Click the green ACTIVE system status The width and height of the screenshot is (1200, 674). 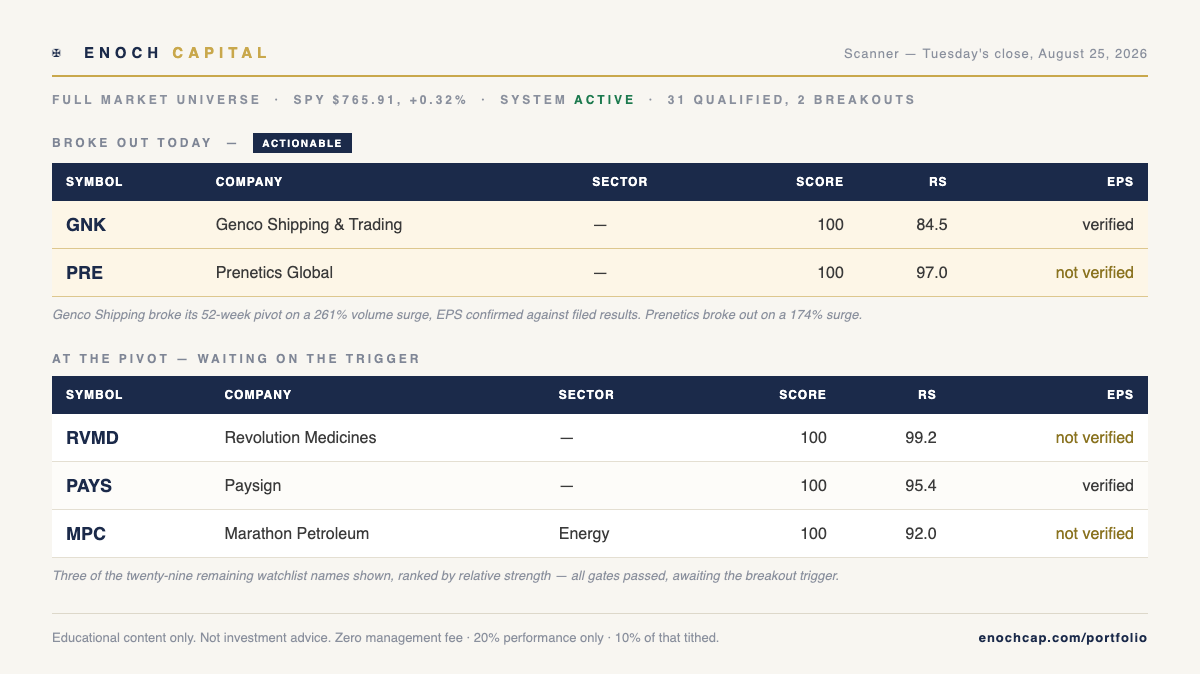(604, 100)
